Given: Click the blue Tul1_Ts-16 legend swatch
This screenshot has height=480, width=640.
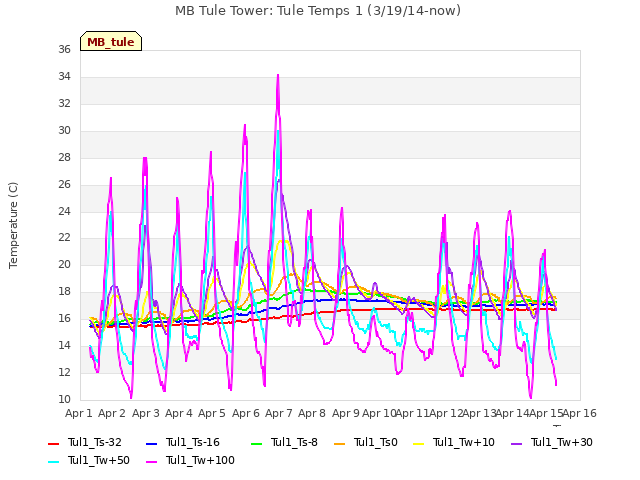Looking at the screenshot, I should 151,443.
